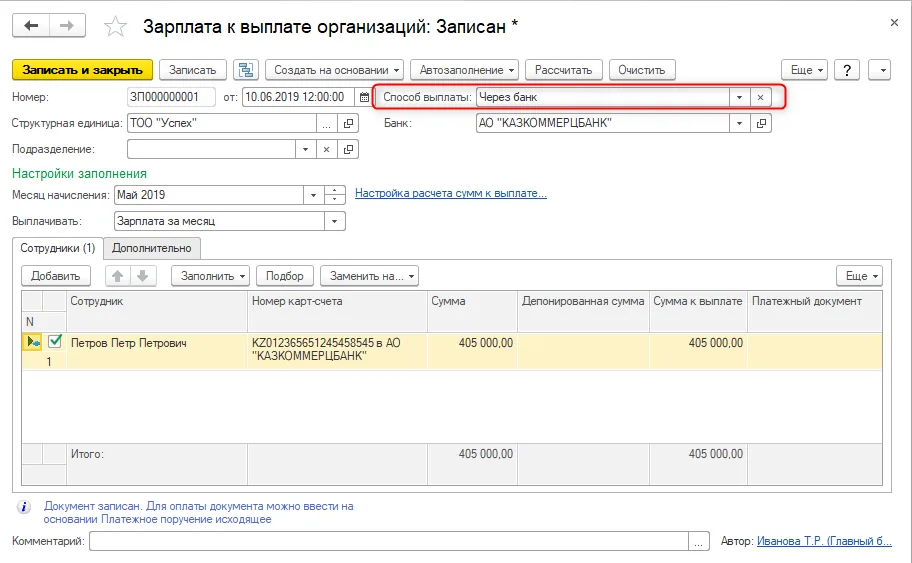Expand the Подразделение dropdown
The image size is (912, 563).
305,149
